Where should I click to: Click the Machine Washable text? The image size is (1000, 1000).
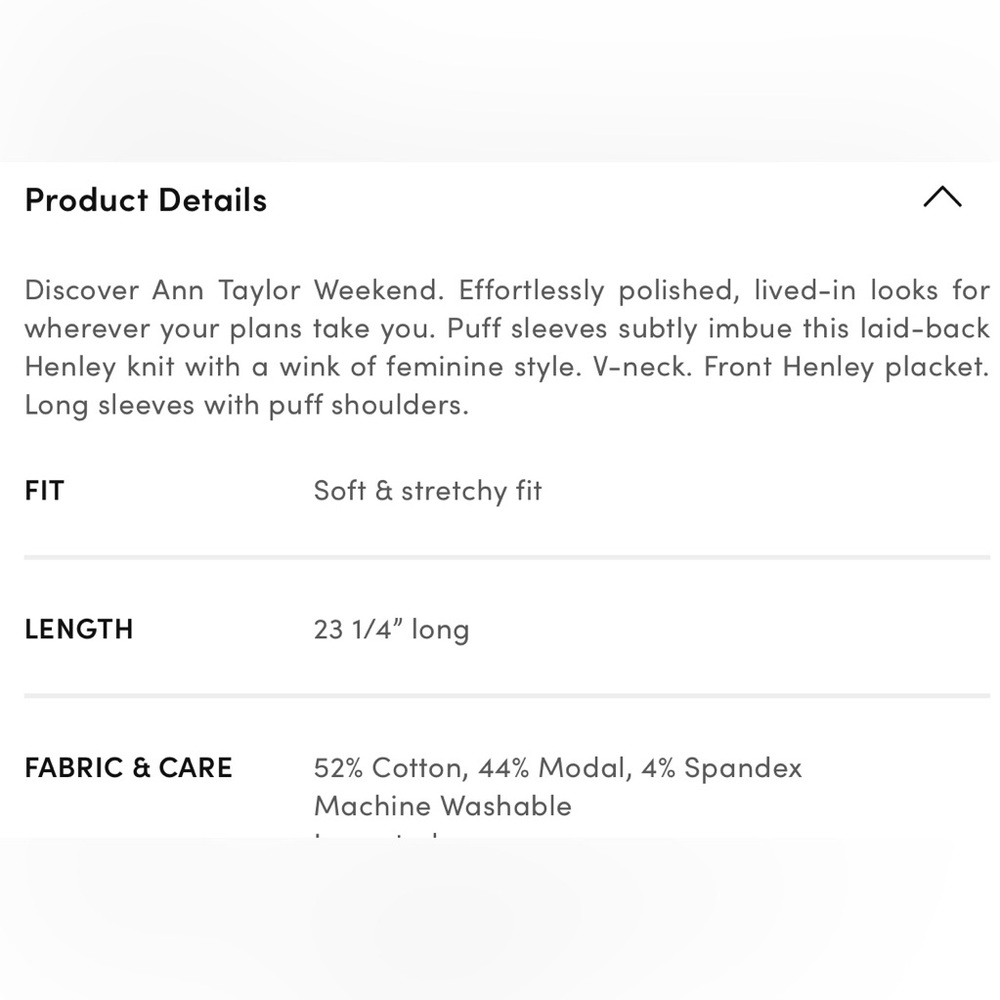443,806
